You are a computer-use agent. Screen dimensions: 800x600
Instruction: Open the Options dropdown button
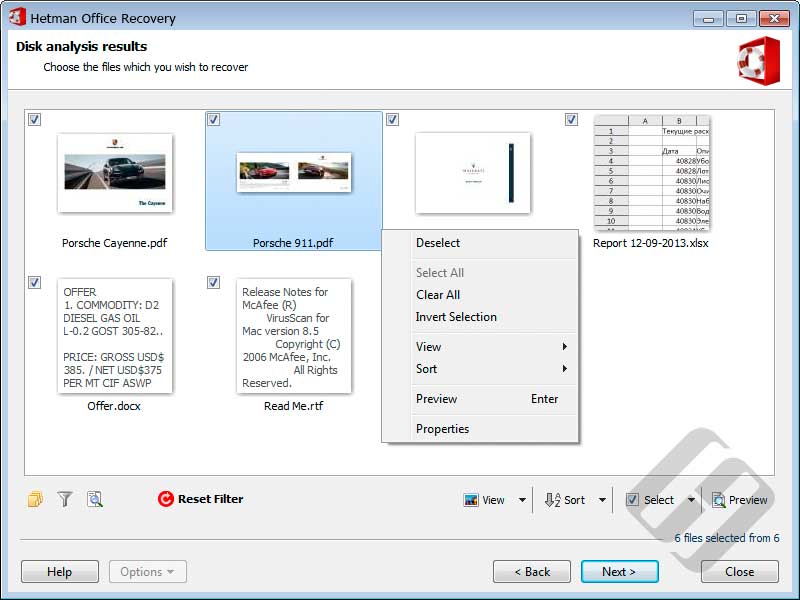148,571
